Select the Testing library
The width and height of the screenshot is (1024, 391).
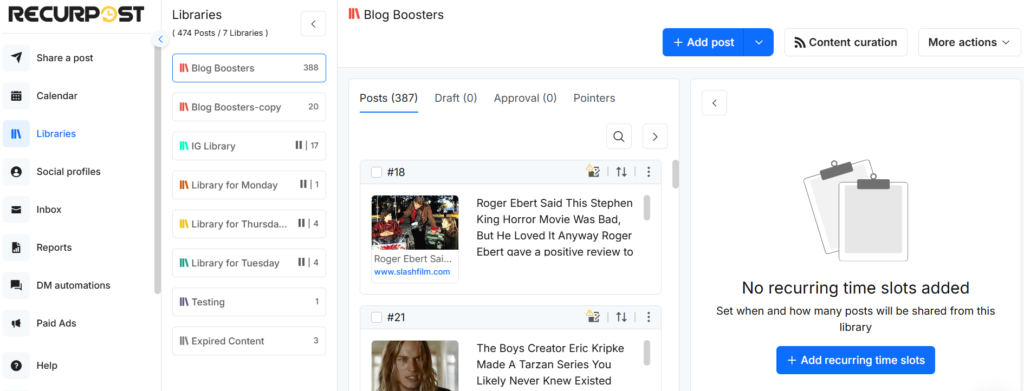(249, 302)
